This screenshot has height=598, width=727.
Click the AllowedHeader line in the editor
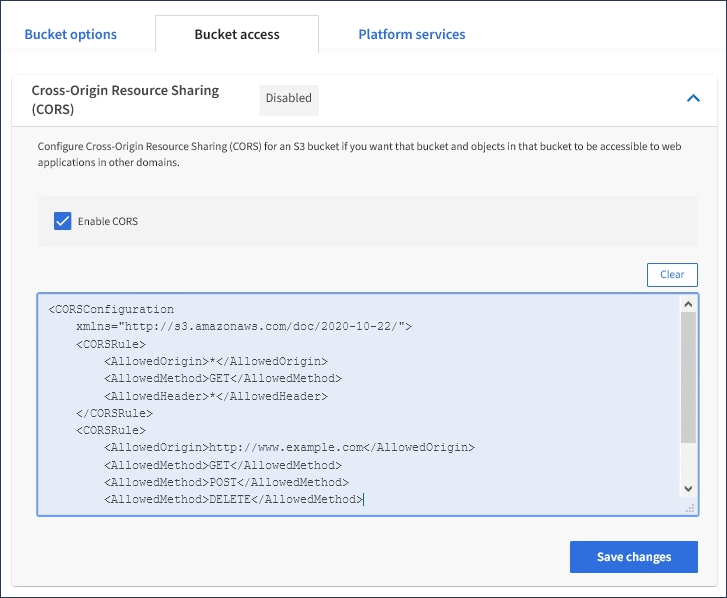[215, 396]
